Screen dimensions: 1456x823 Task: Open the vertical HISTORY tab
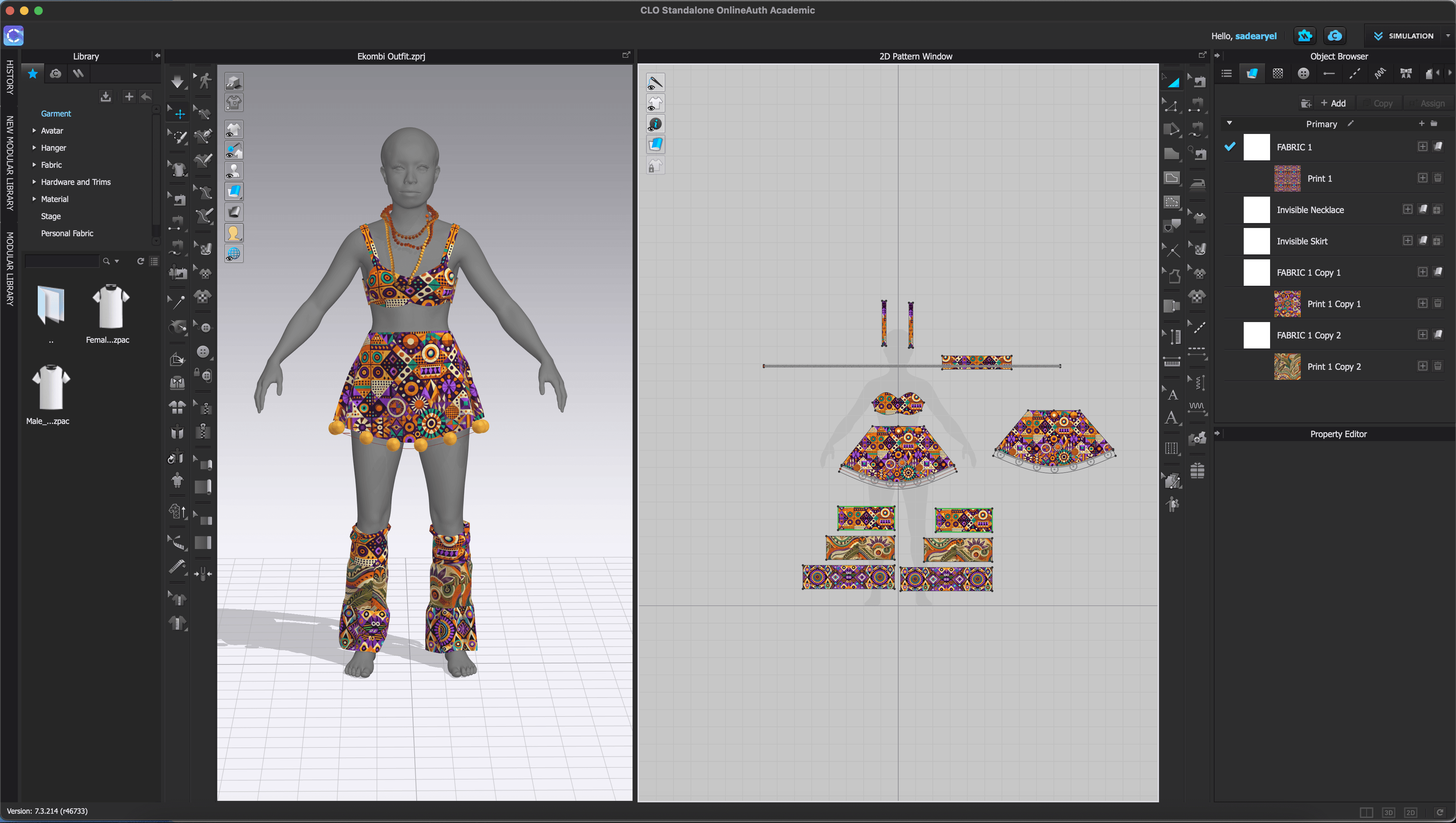coord(10,77)
